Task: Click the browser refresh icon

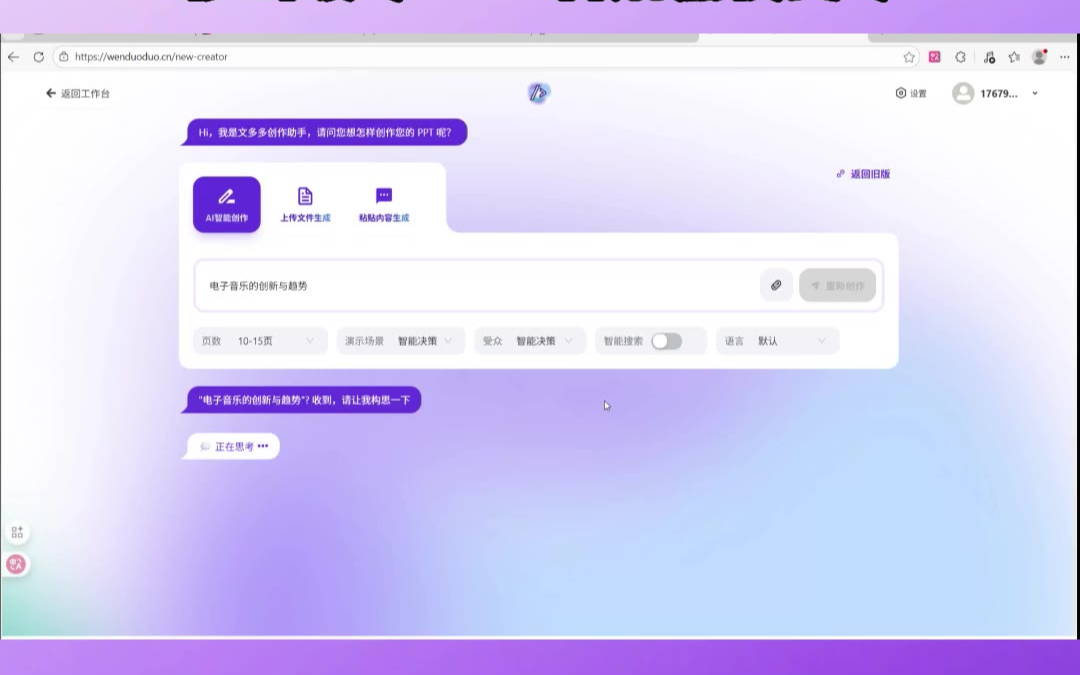Action: click(x=38, y=57)
